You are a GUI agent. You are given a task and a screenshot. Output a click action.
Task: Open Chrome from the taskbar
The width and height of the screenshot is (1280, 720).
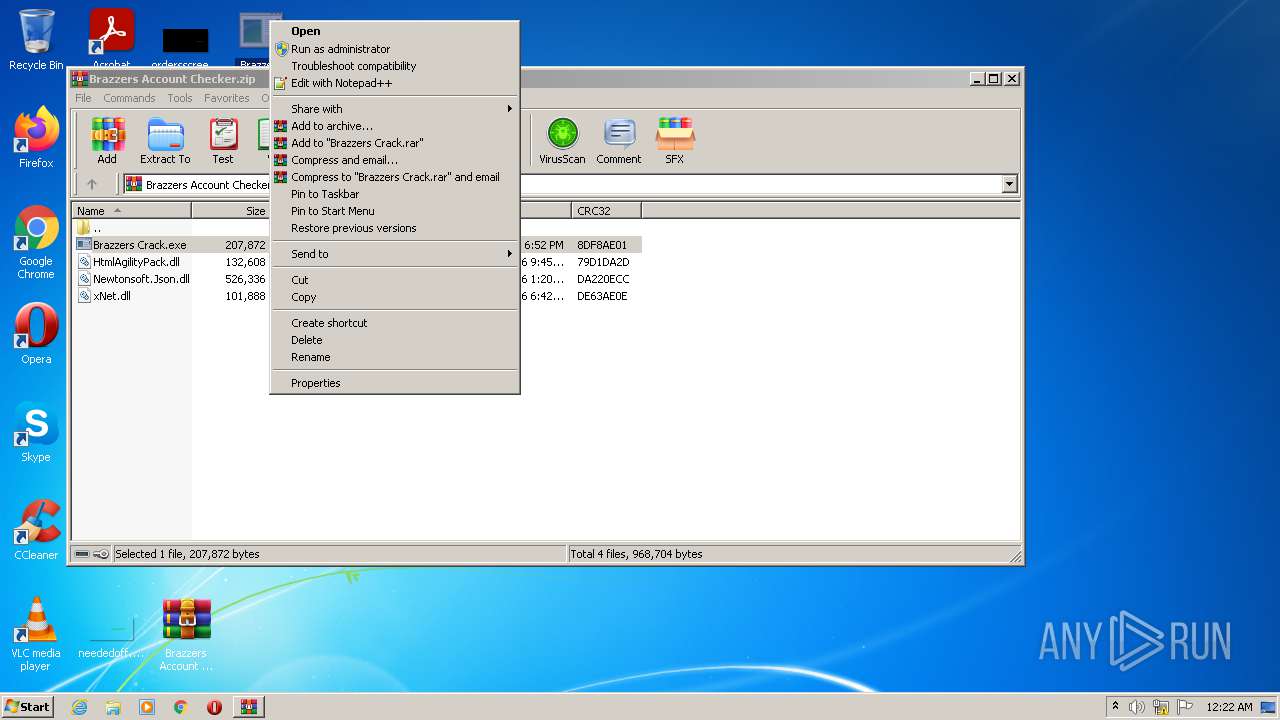point(180,707)
